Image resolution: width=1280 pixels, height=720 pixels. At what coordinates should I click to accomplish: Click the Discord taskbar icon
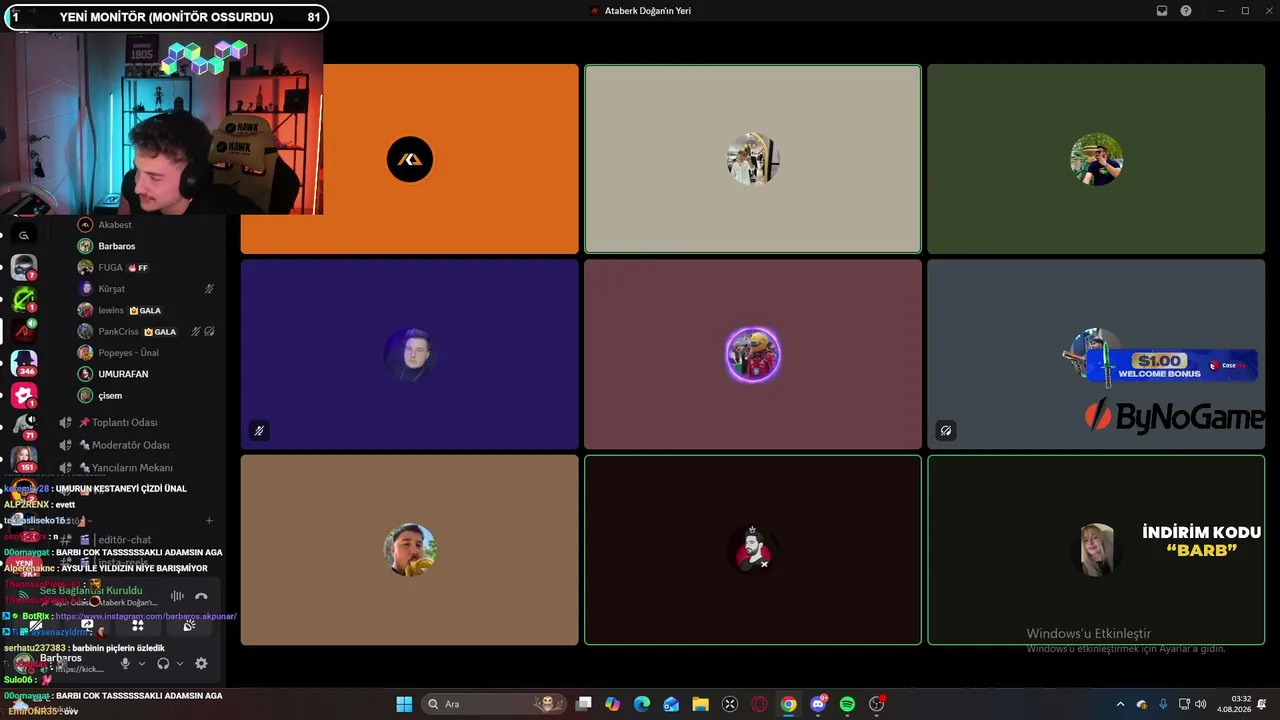[818, 704]
